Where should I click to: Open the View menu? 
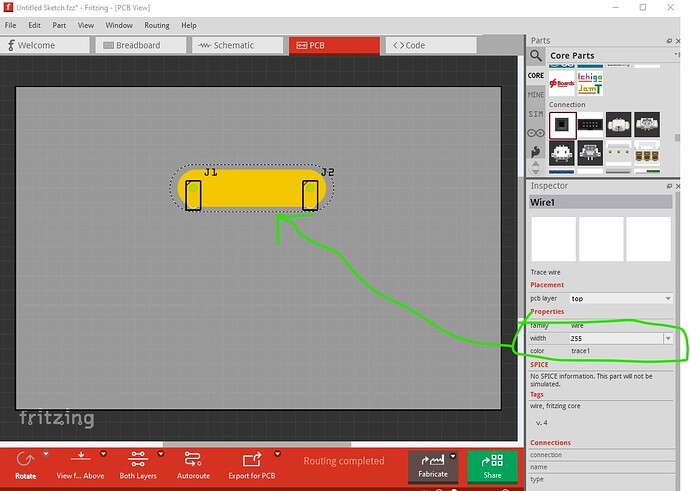85,25
